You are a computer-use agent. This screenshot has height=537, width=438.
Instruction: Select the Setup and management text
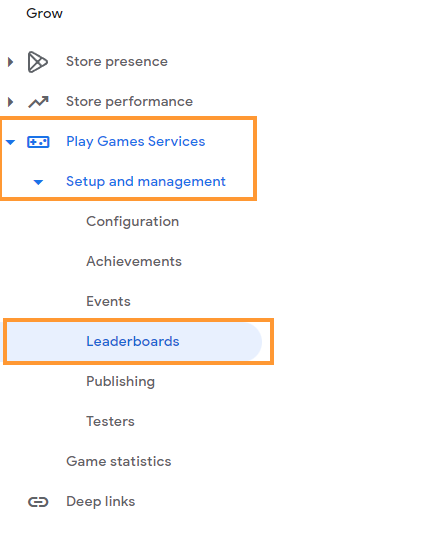coord(146,182)
